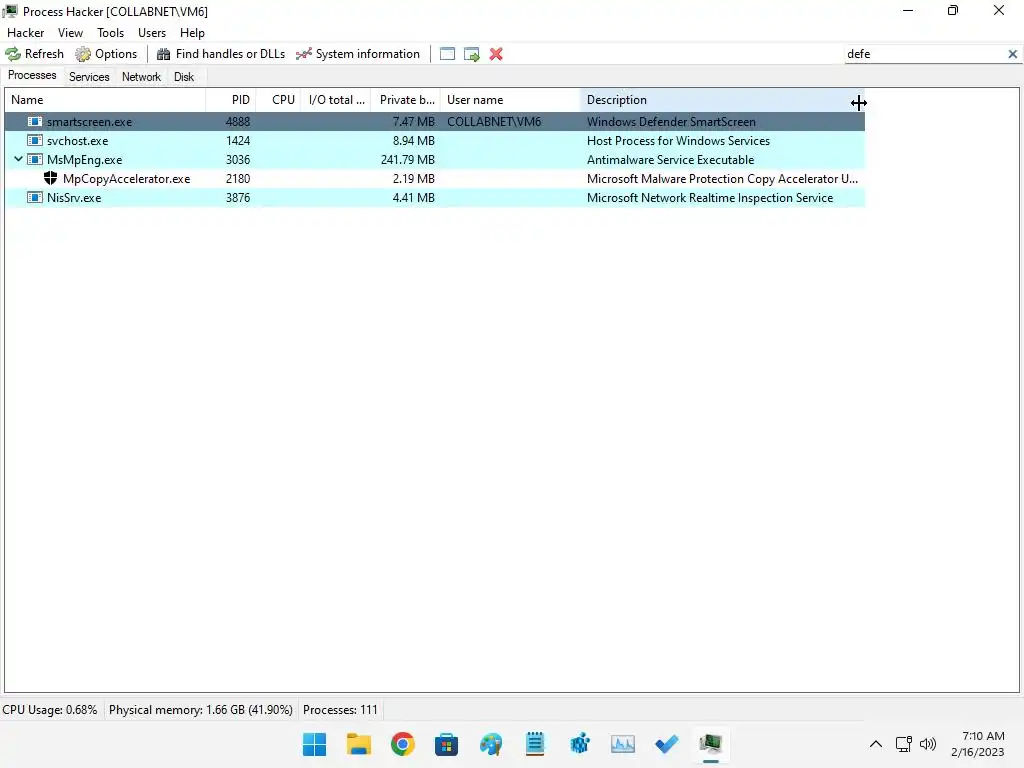
Task: Collapse the MsMpEng.exe tree node
Action: [x=18, y=159]
